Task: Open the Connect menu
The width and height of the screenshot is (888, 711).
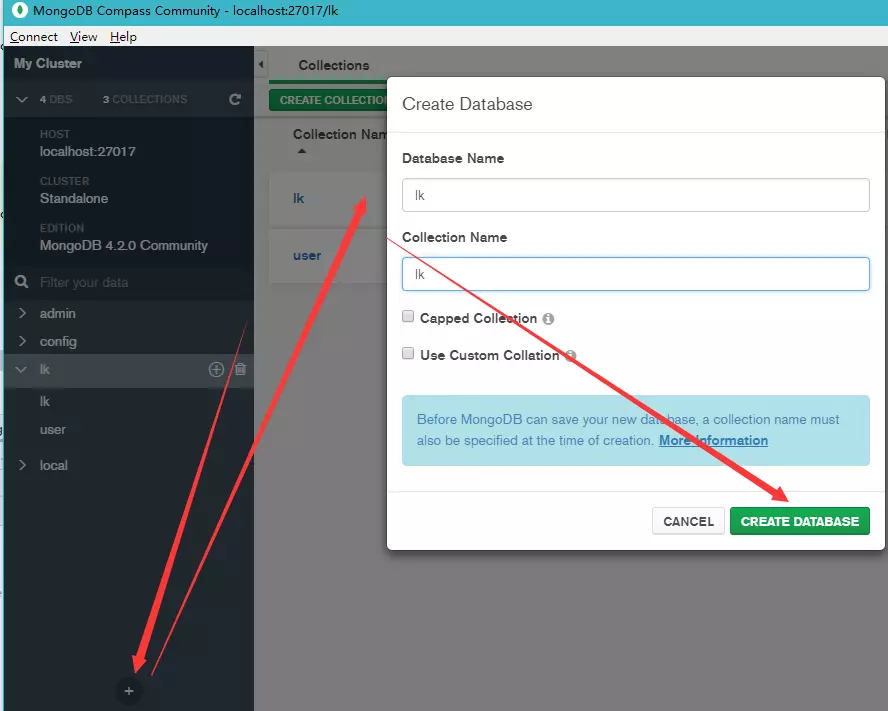Action: (33, 37)
